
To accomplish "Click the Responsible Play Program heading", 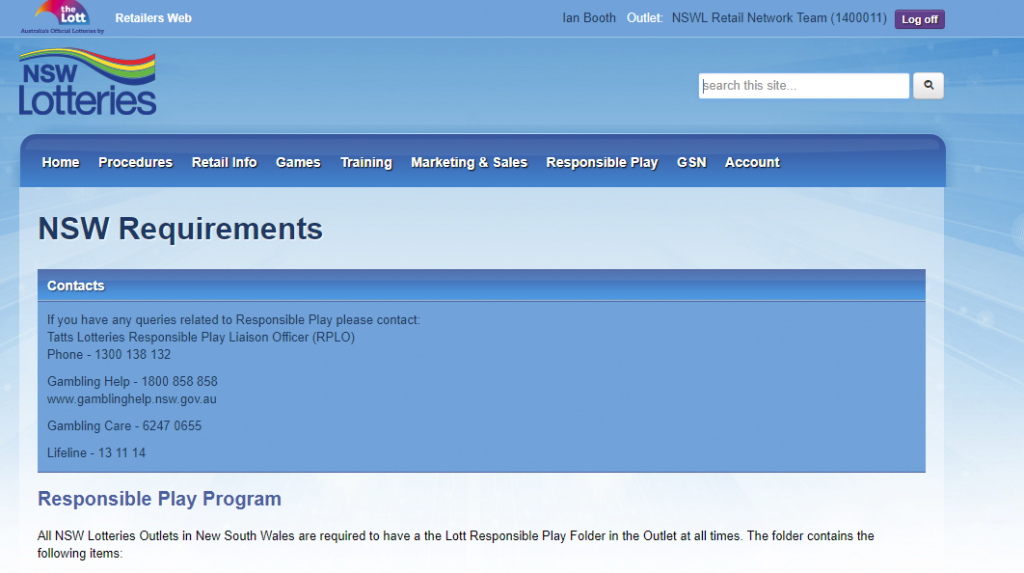I will click(159, 499).
